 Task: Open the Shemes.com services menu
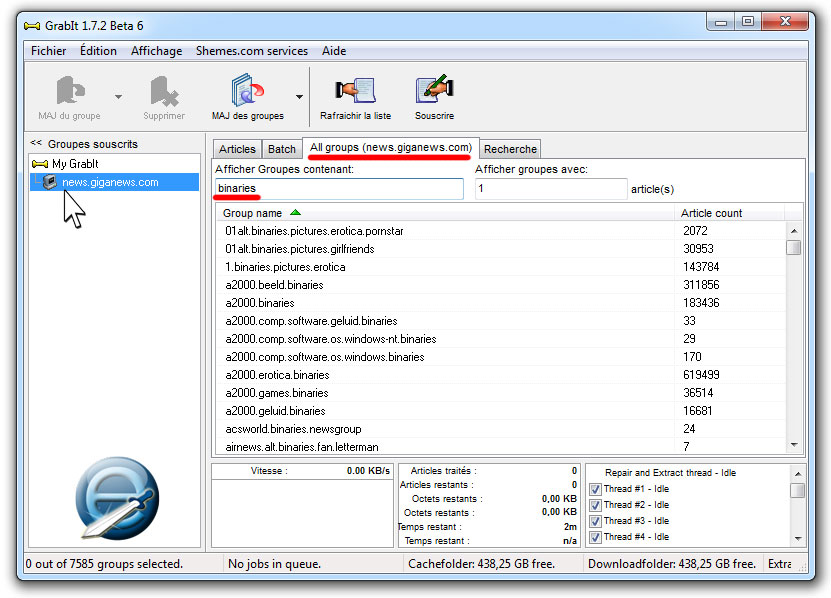click(252, 51)
